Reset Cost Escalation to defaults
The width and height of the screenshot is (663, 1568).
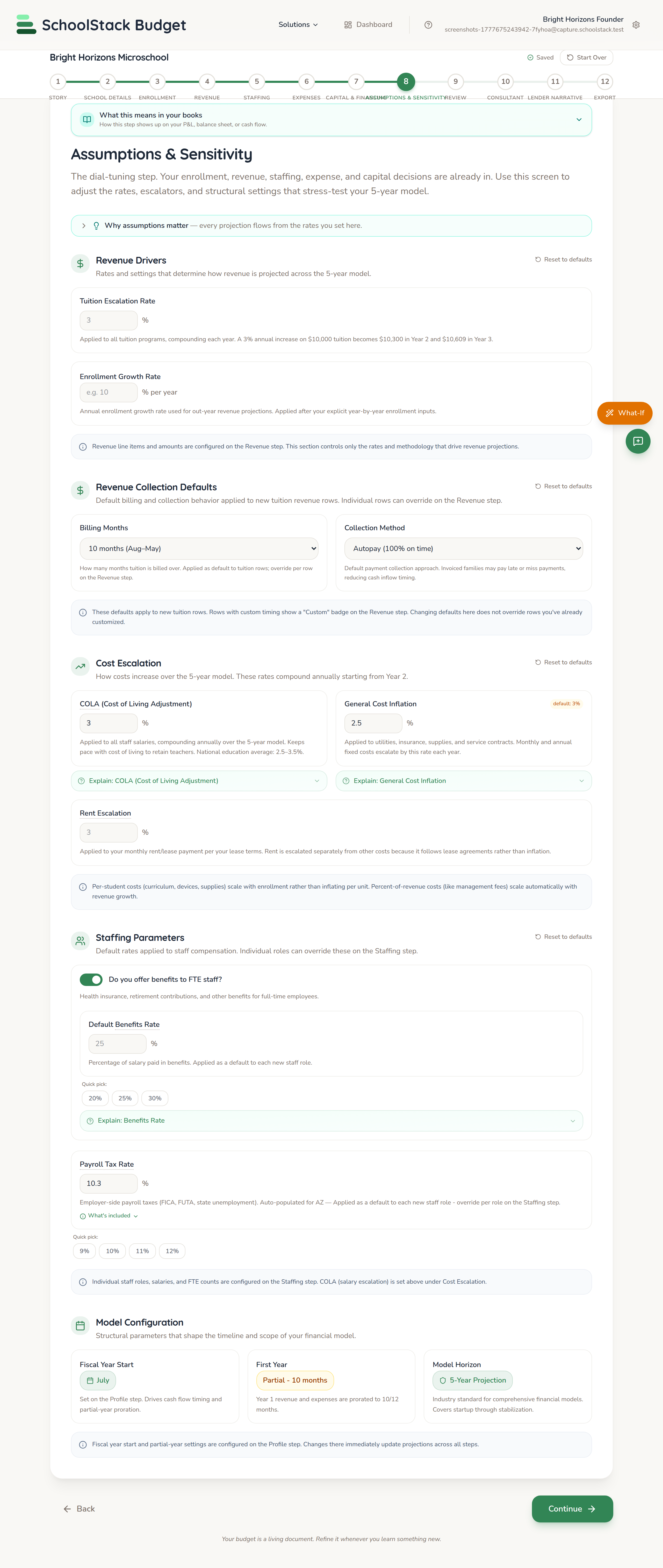563,662
